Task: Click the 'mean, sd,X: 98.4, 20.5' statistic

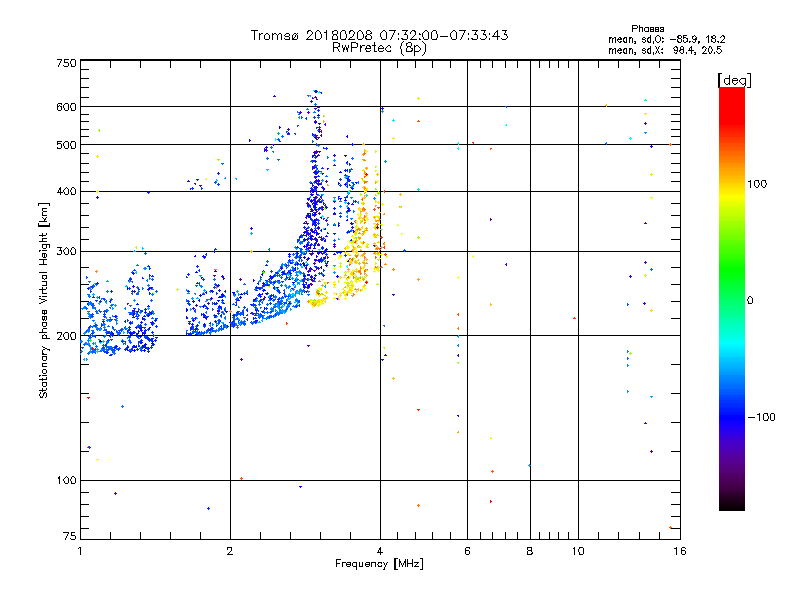Action: tap(665, 50)
